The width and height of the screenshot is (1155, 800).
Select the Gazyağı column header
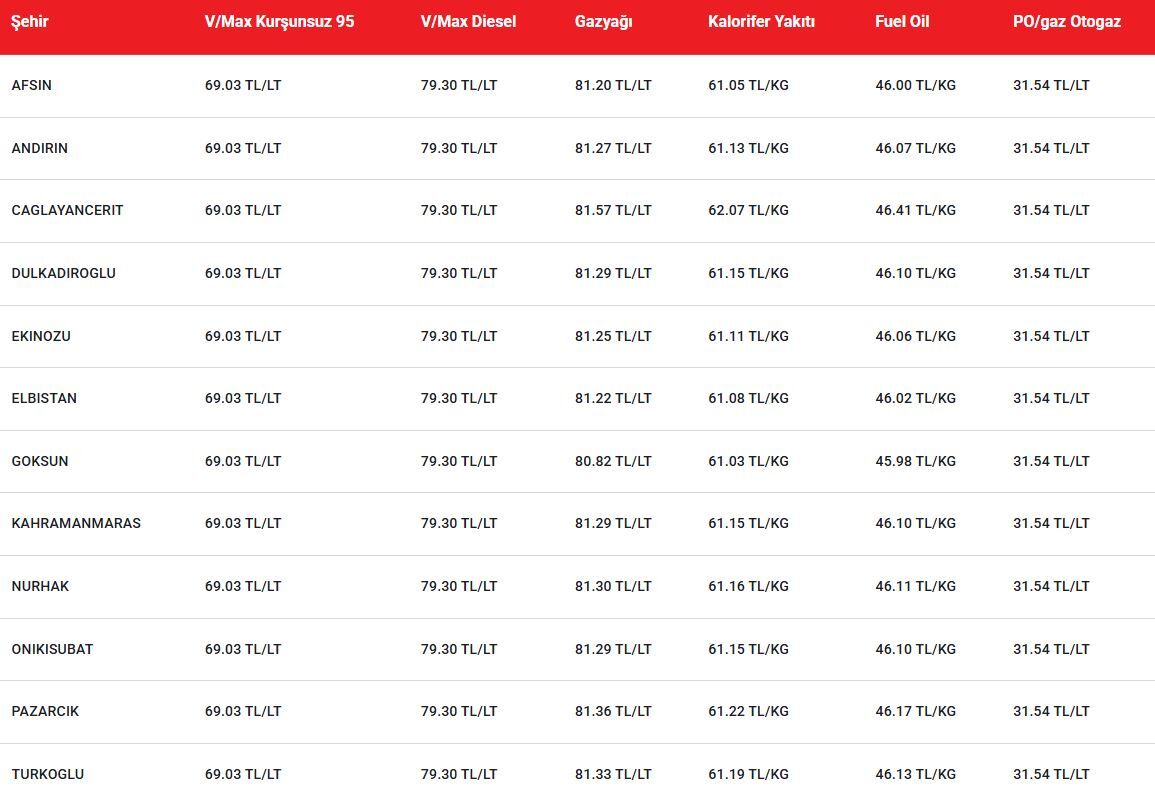tap(603, 21)
